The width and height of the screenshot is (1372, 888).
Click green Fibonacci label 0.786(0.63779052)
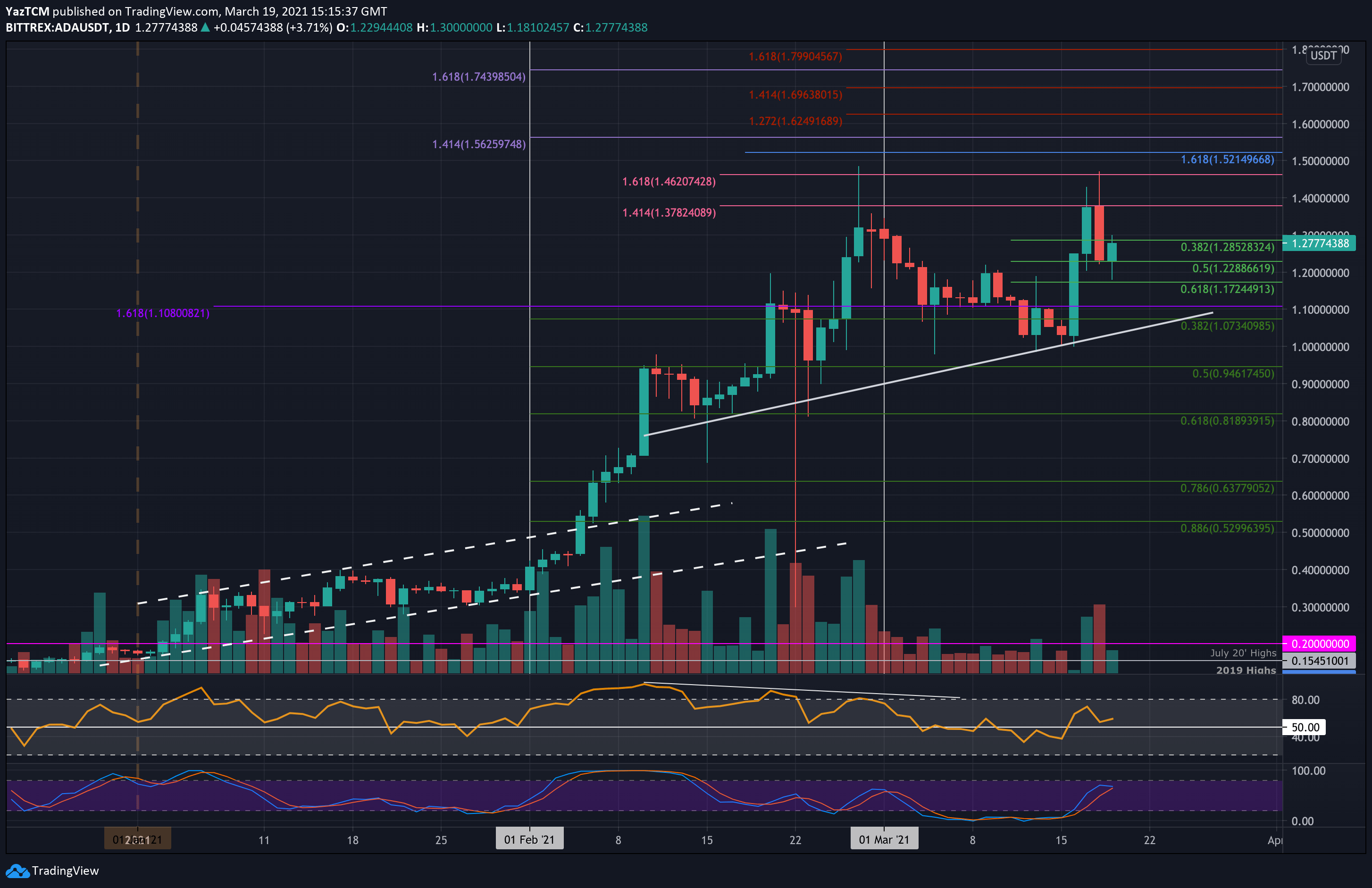click(x=1227, y=488)
